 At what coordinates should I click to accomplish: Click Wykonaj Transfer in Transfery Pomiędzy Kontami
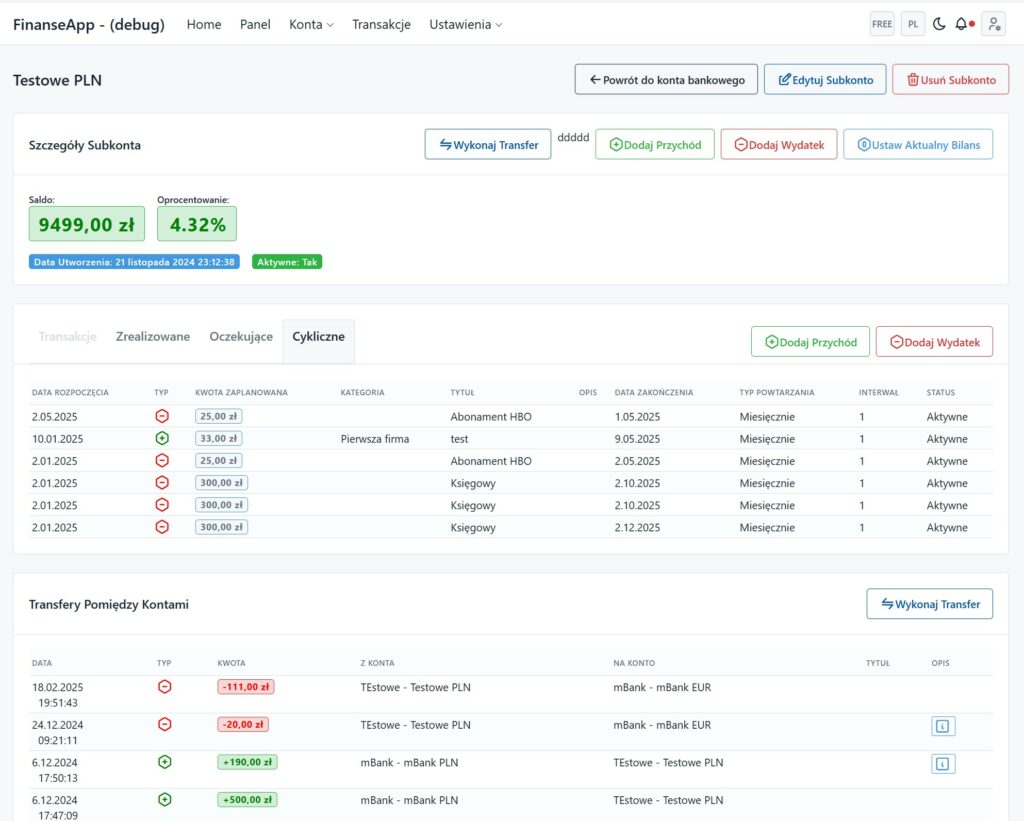(929, 604)
